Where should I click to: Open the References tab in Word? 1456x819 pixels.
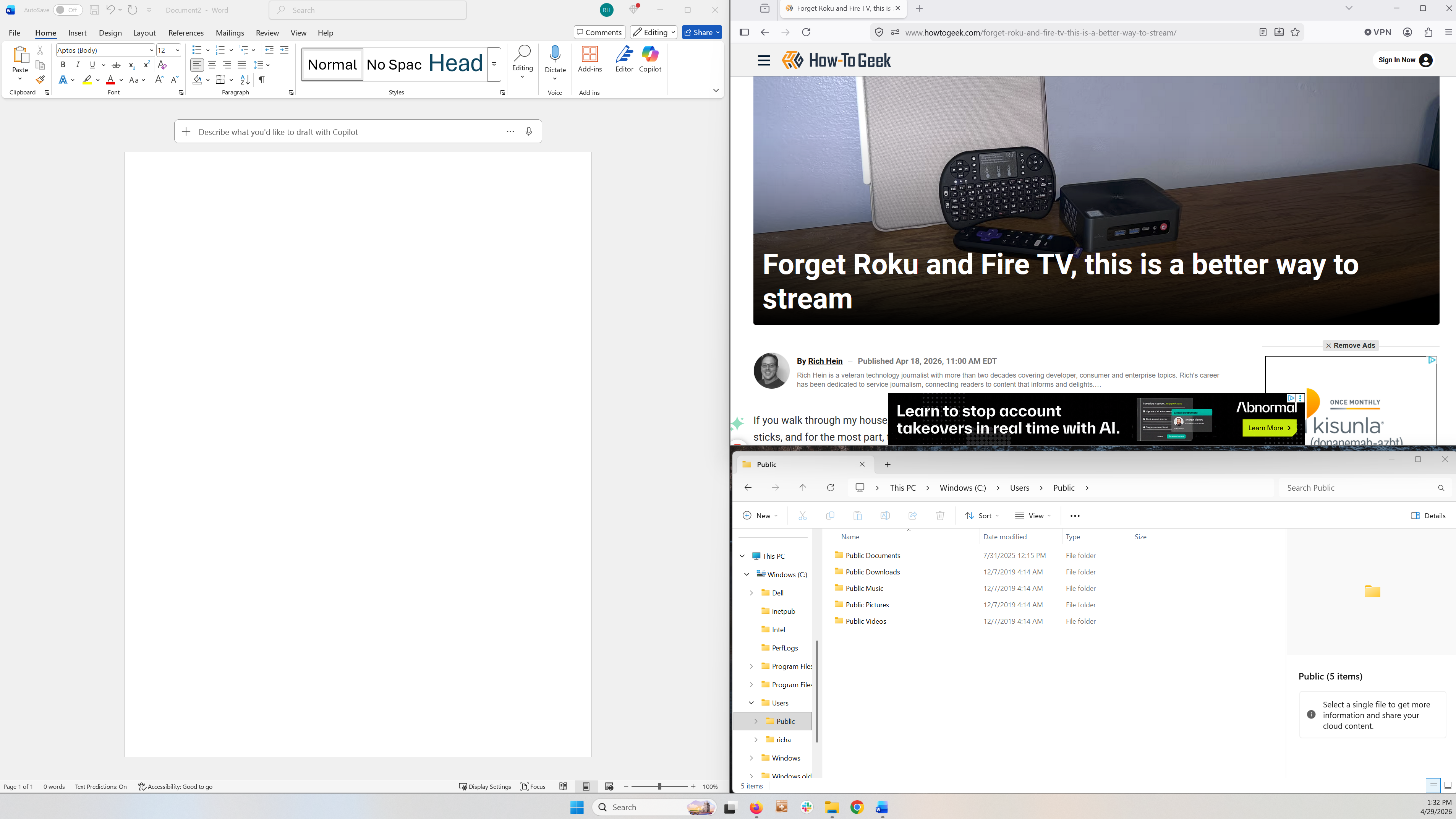click(186, 33)
